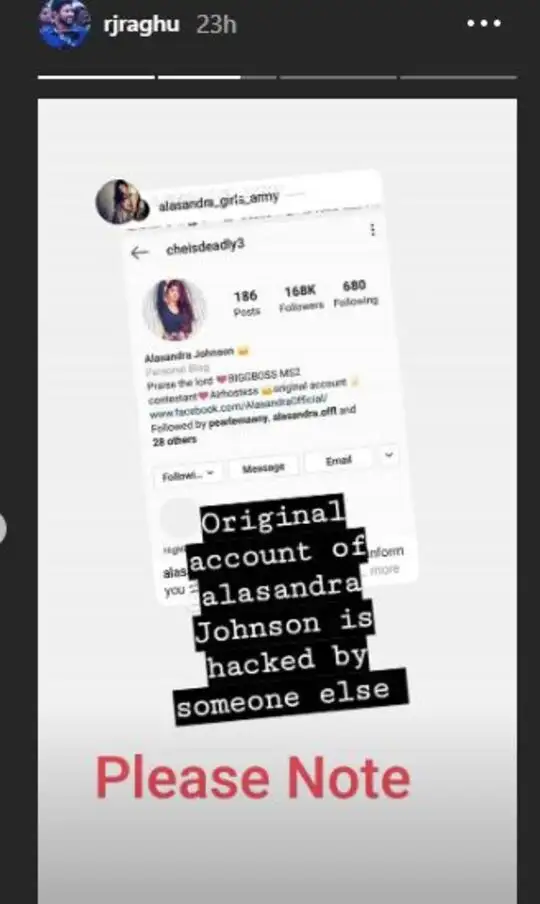Click the Email button
This screenshot has width=540, height=904.
click(338, 460)
